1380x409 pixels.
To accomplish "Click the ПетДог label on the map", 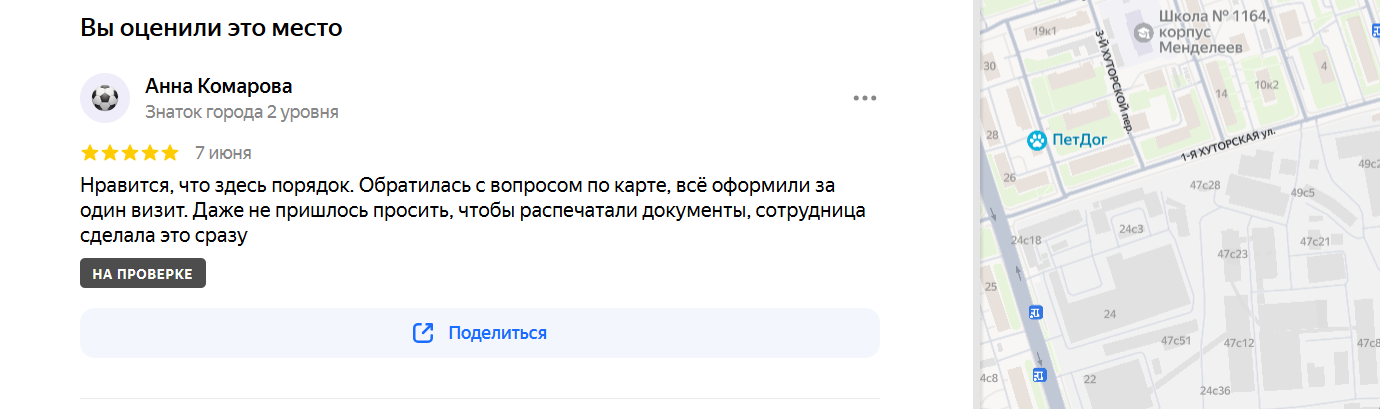I will tap(1080, 140).
